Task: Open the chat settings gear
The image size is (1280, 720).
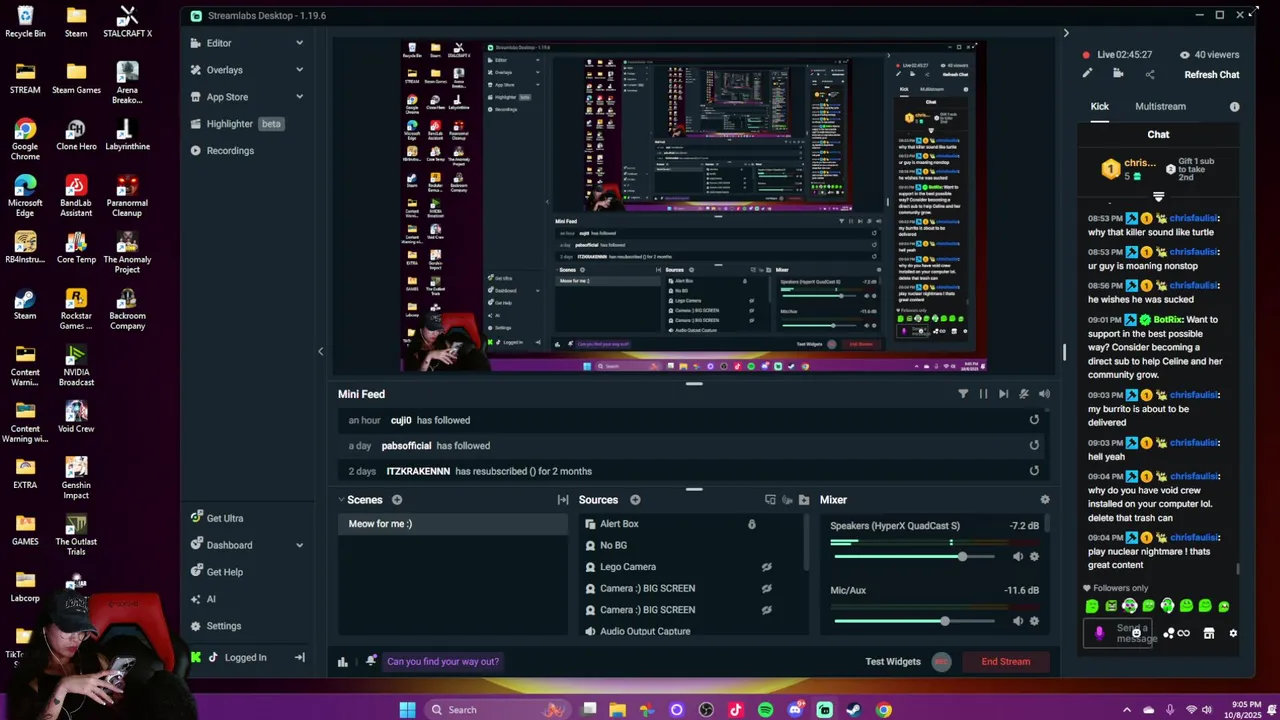Action: point(1233,633)
